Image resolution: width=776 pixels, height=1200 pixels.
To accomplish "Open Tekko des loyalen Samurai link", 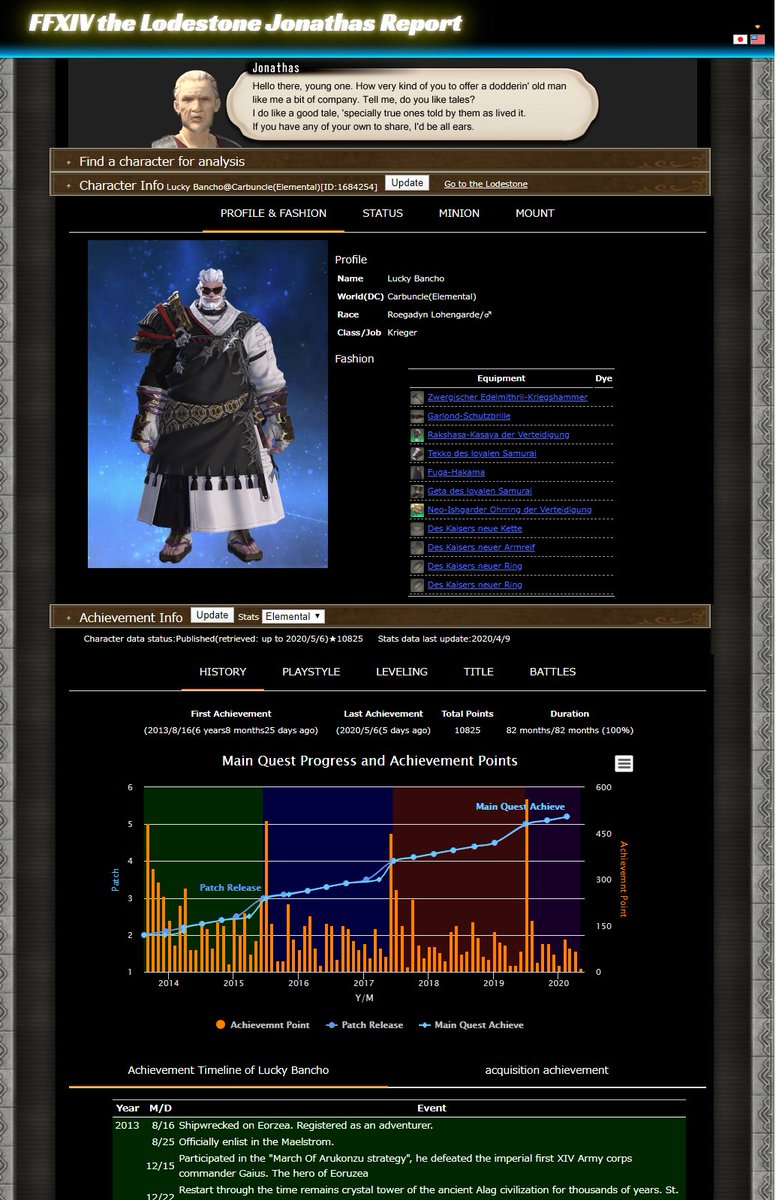I will coord(481,454).
